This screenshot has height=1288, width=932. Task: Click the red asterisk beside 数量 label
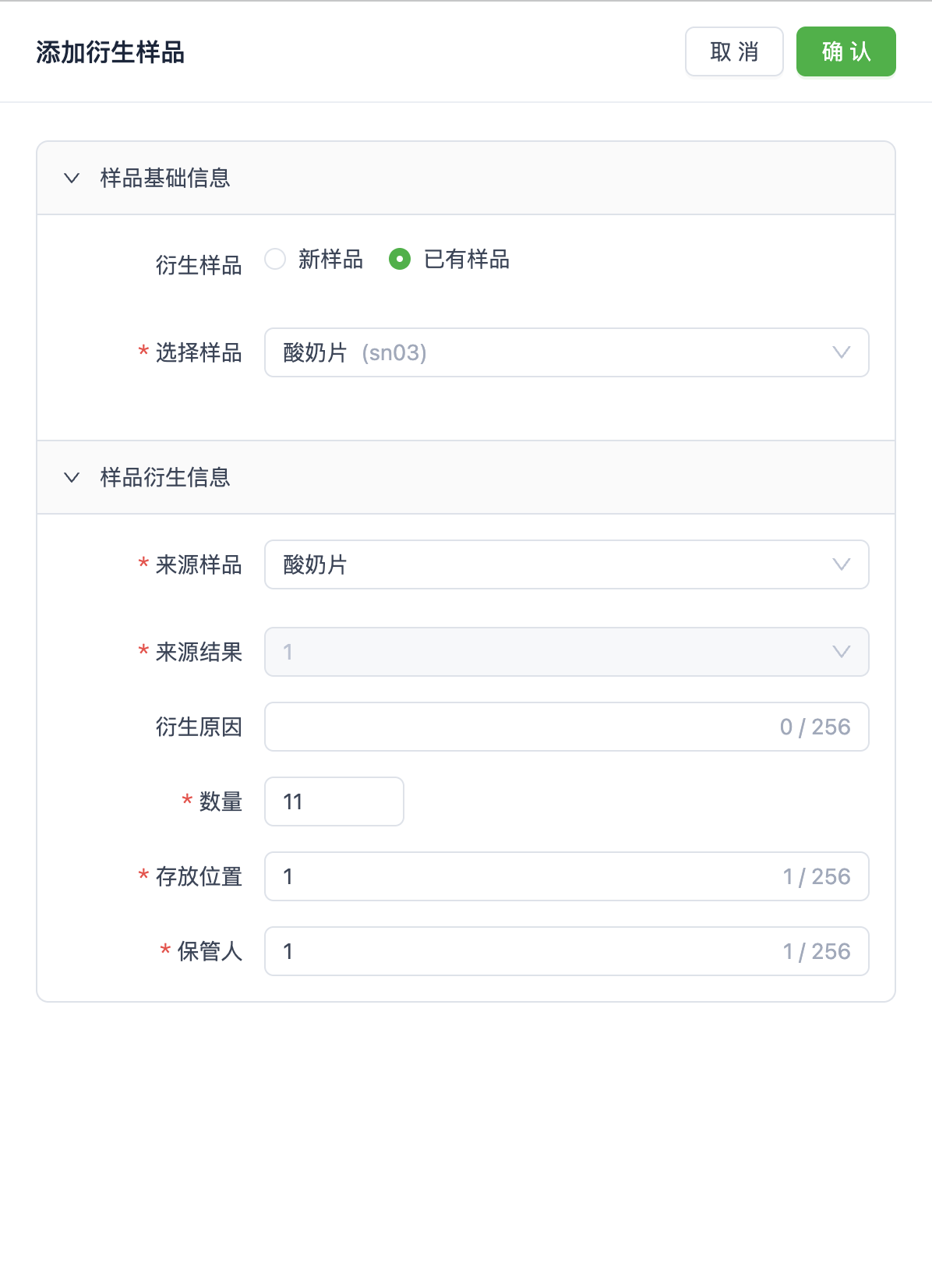point(186,801)
